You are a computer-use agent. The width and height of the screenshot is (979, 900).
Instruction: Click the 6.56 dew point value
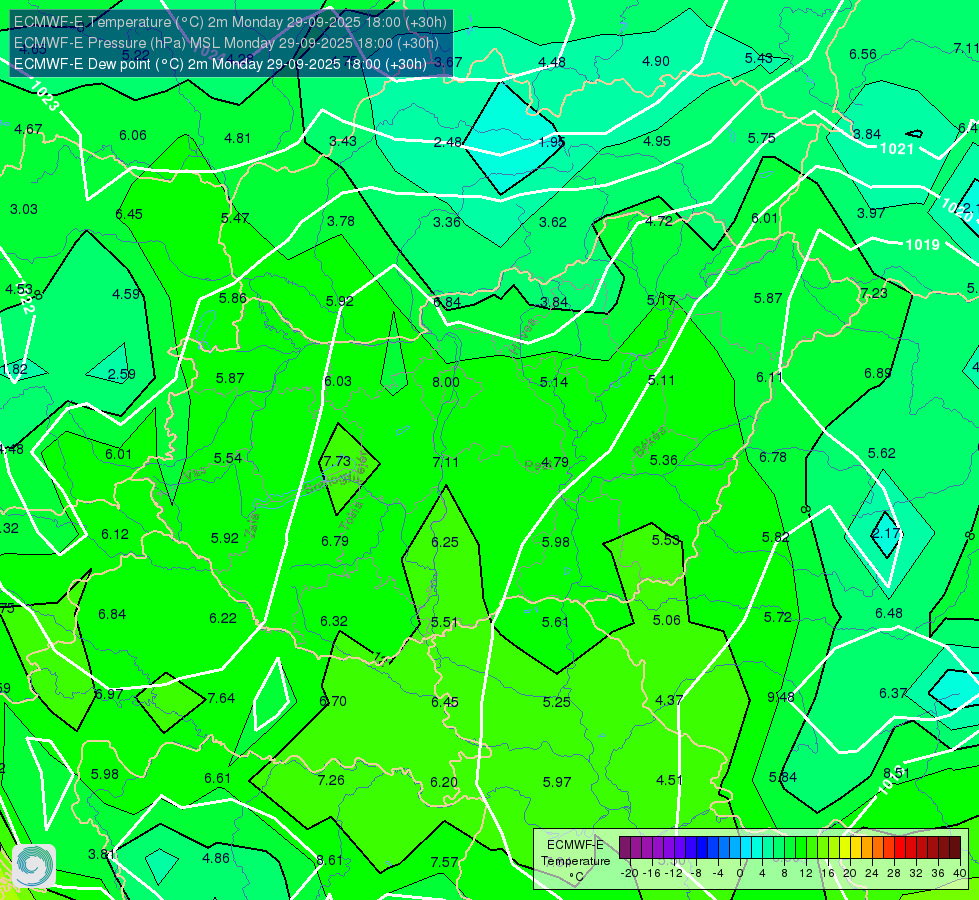863,54
